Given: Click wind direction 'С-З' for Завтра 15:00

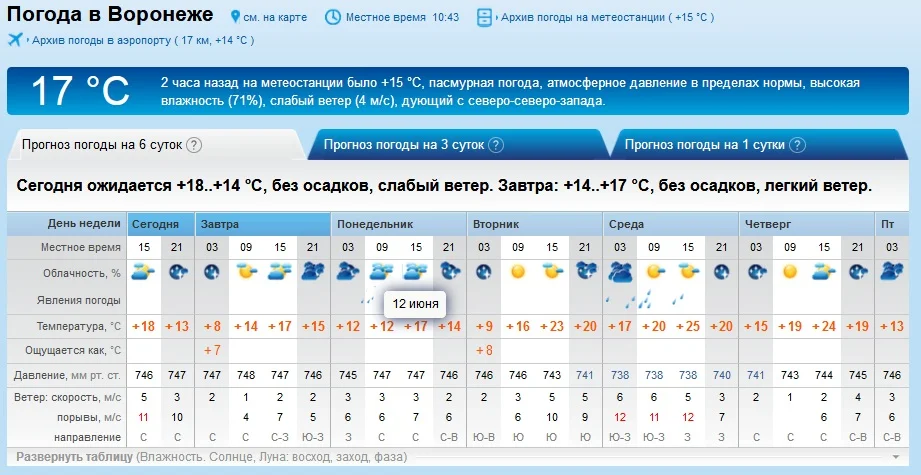Looking at the screenshot, I should (x=280, y=437).
